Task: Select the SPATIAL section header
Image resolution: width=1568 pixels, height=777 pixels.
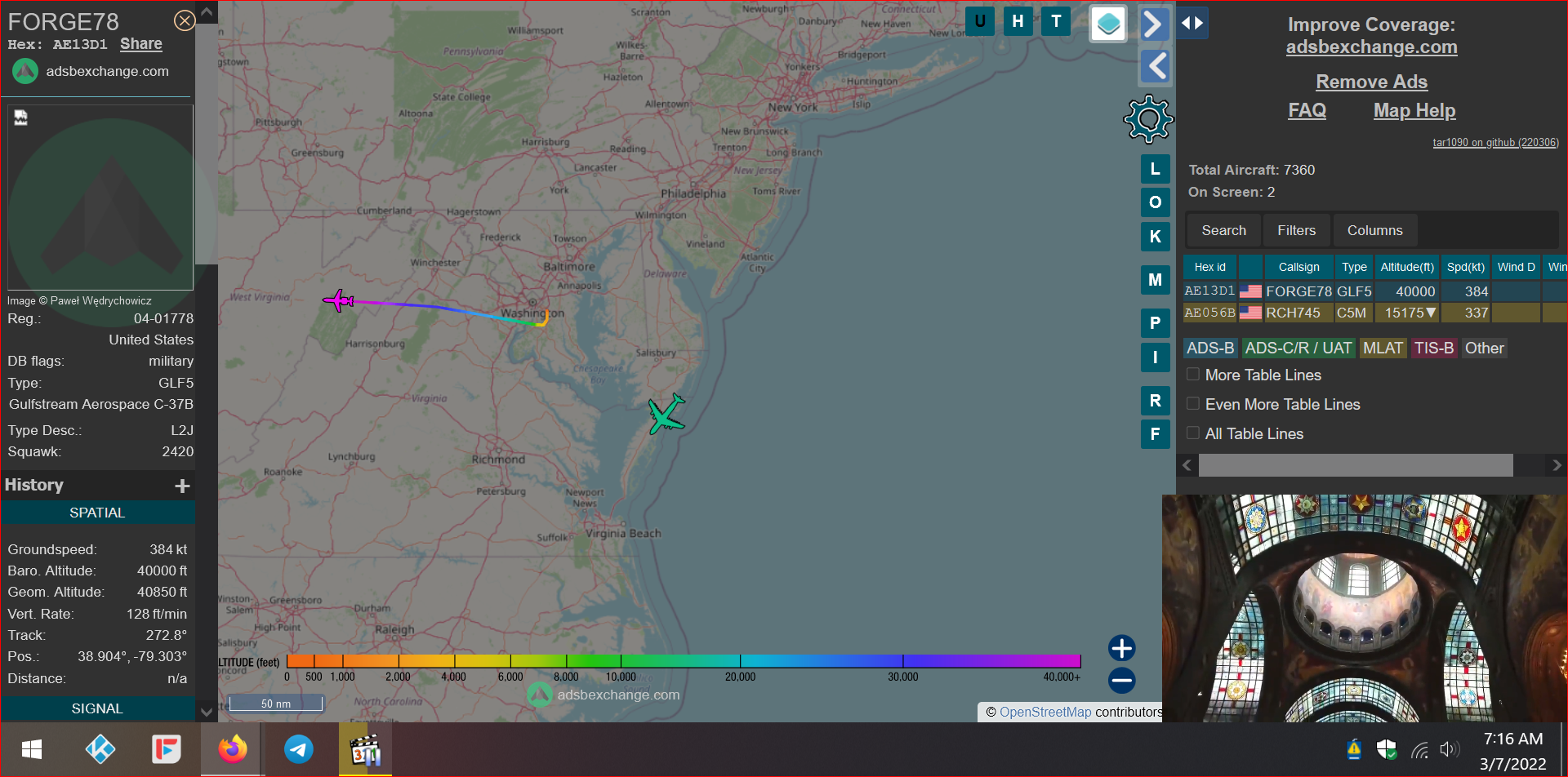Action: coord(97,513)
